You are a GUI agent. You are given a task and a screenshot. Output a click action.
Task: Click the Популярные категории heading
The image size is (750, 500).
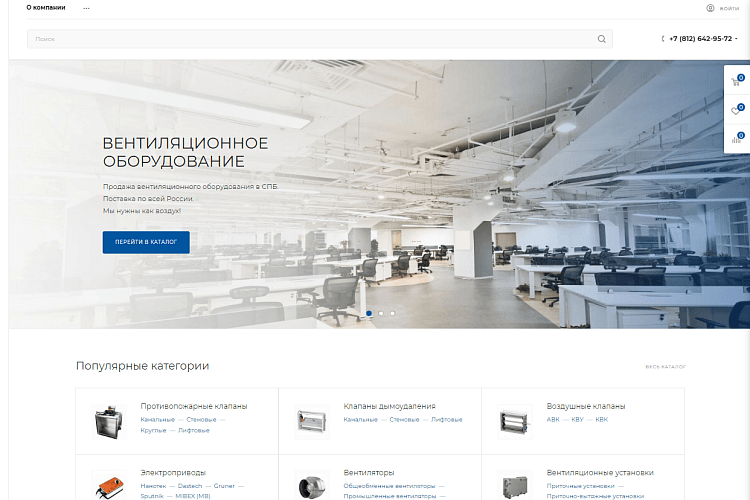tap(143, 366)
